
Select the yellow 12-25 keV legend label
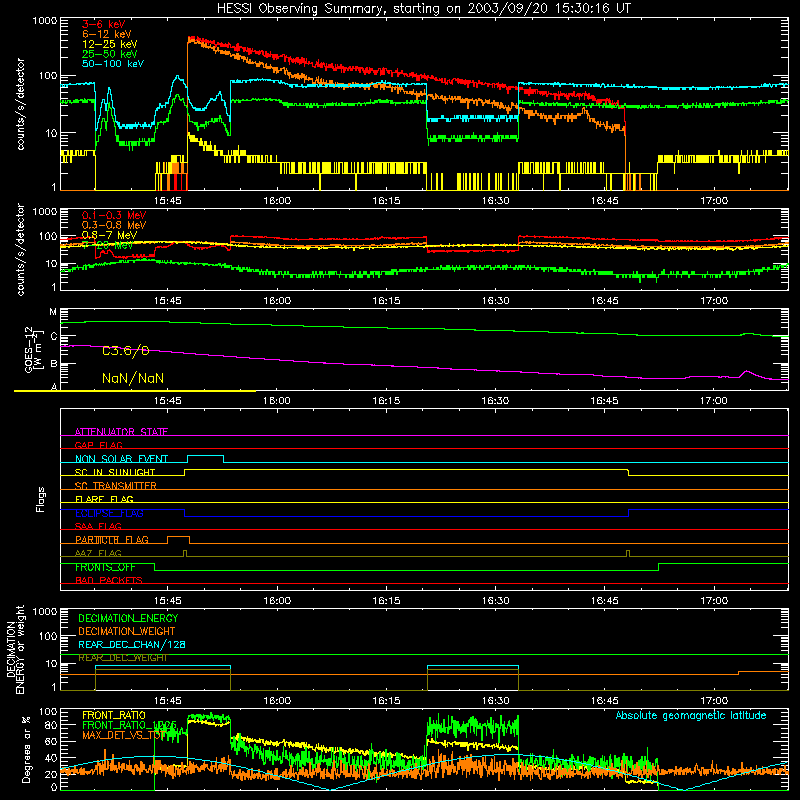click(109, 44)
